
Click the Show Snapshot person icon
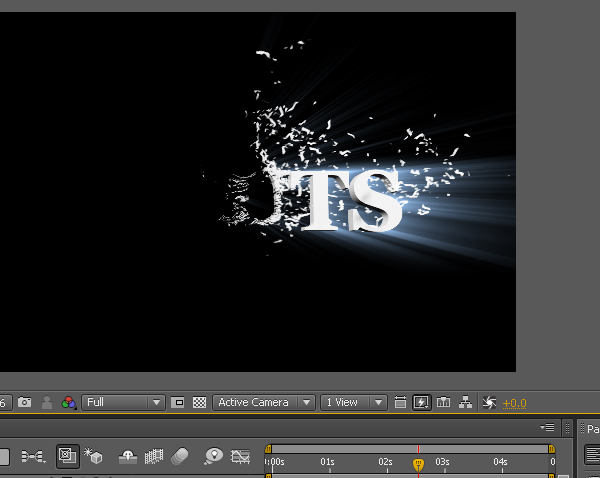(x=47, y=402)
